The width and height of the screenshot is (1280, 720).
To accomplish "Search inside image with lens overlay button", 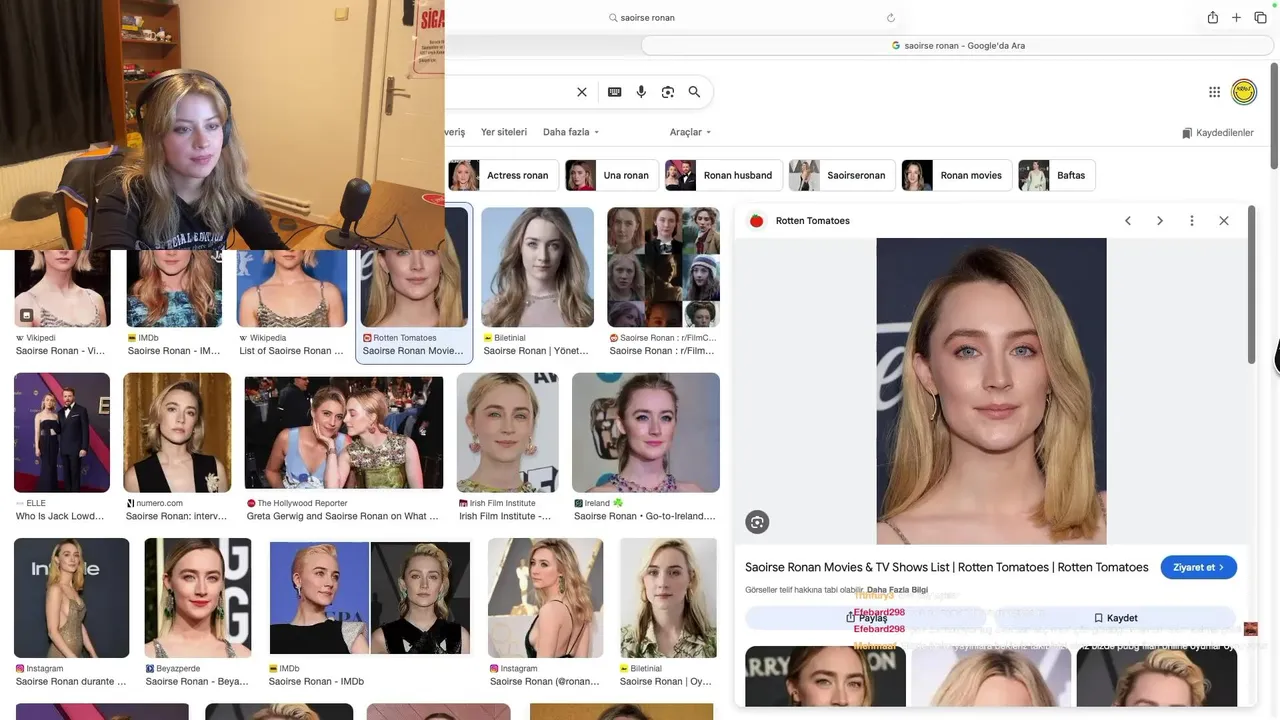I will point(757,522).
